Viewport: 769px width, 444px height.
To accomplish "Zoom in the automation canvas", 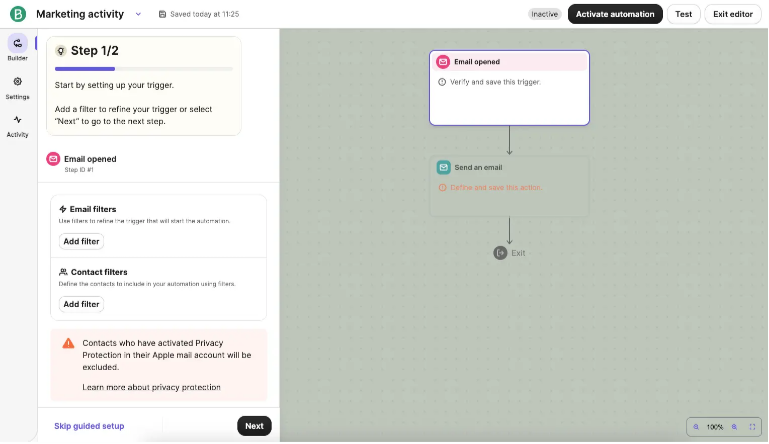I will tap(734, 427).
